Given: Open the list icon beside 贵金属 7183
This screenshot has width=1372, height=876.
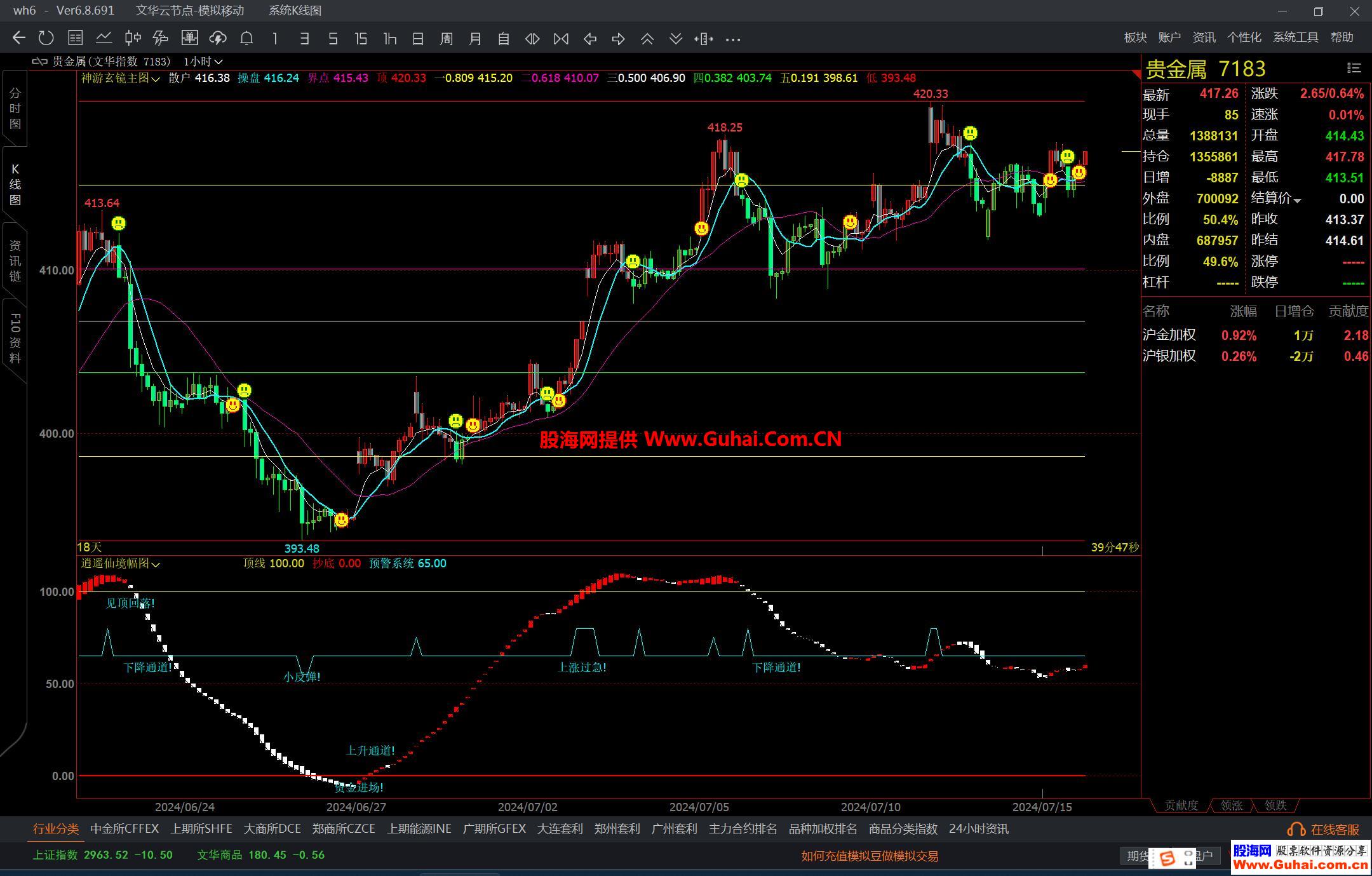Looking at the screenshot, I should [x=1354, y=68].
